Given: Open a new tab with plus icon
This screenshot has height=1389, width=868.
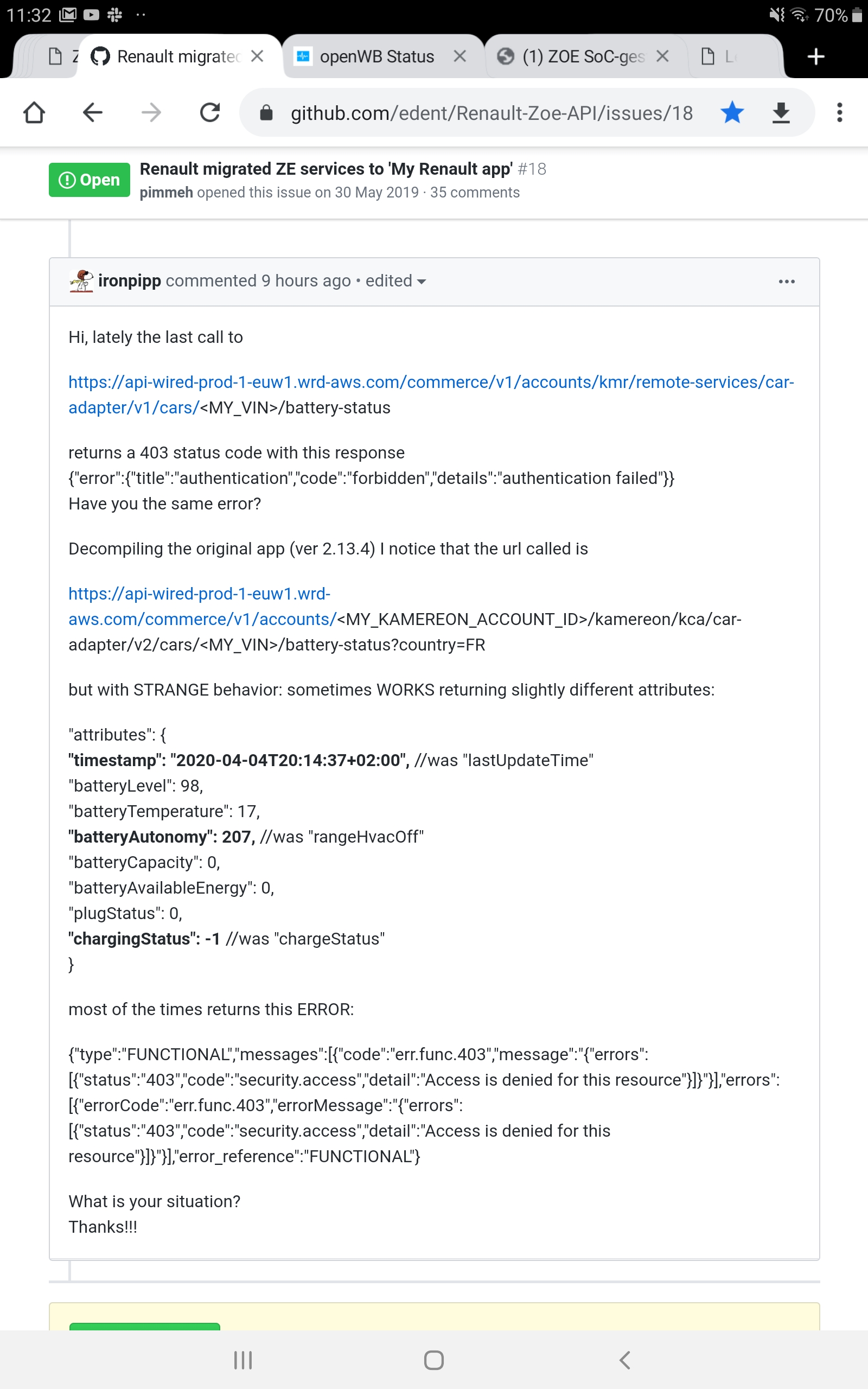Looking at the screenshot, I should [x=816, y=57].
